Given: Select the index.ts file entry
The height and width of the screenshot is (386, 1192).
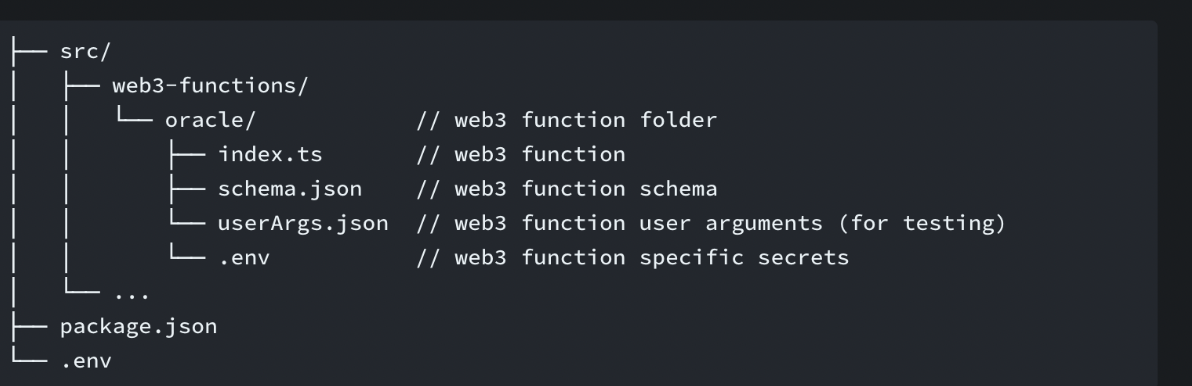Looking at the screenshot, I should 270,154.
